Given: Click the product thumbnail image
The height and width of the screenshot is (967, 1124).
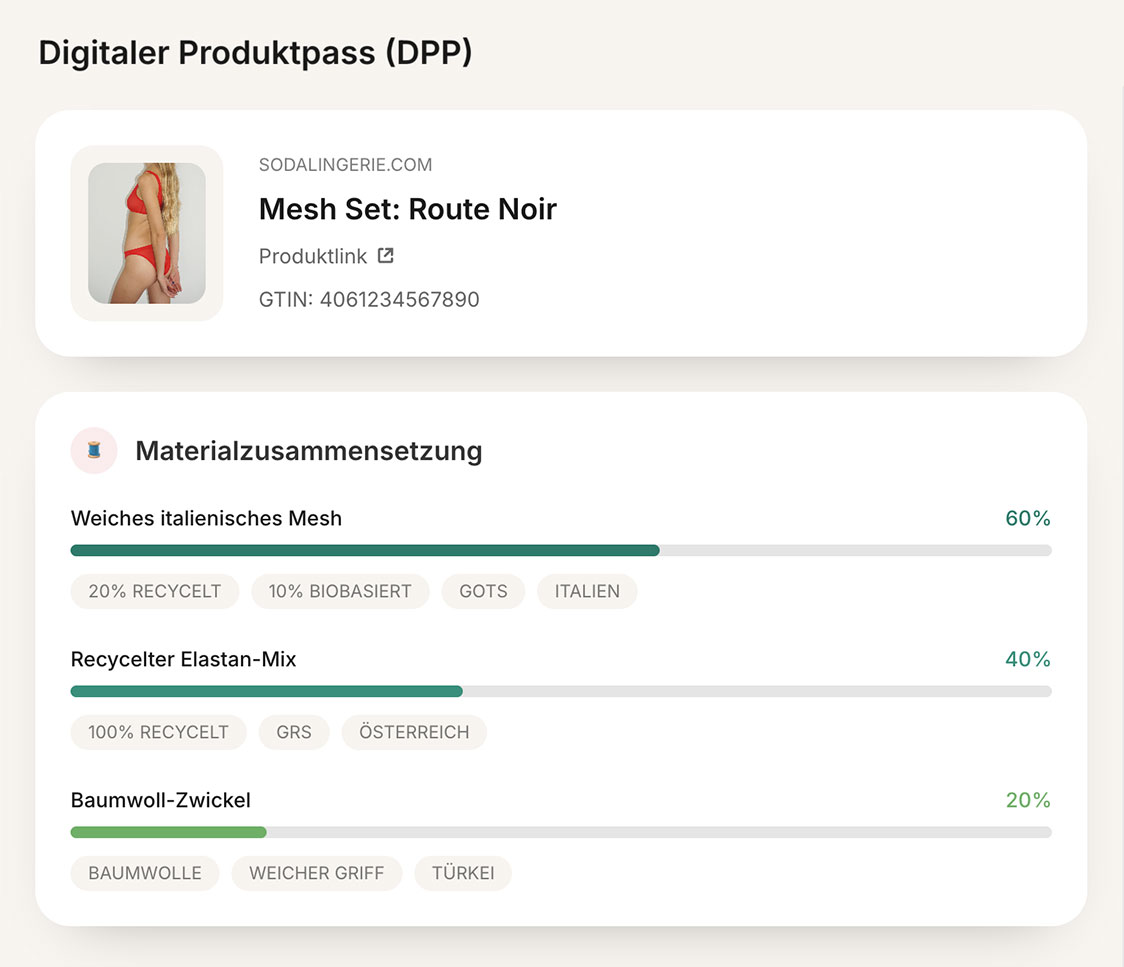Looking at the screenshot, I should (x=147, y=233).
